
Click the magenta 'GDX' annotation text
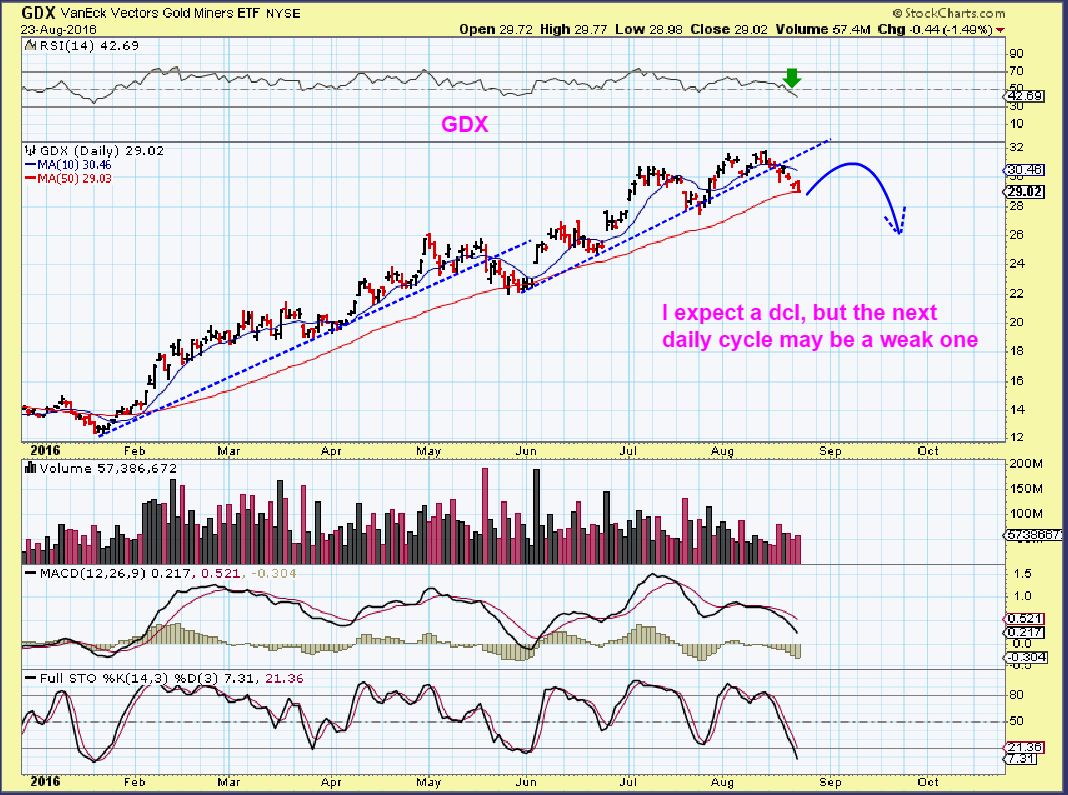tap(465, 124)
